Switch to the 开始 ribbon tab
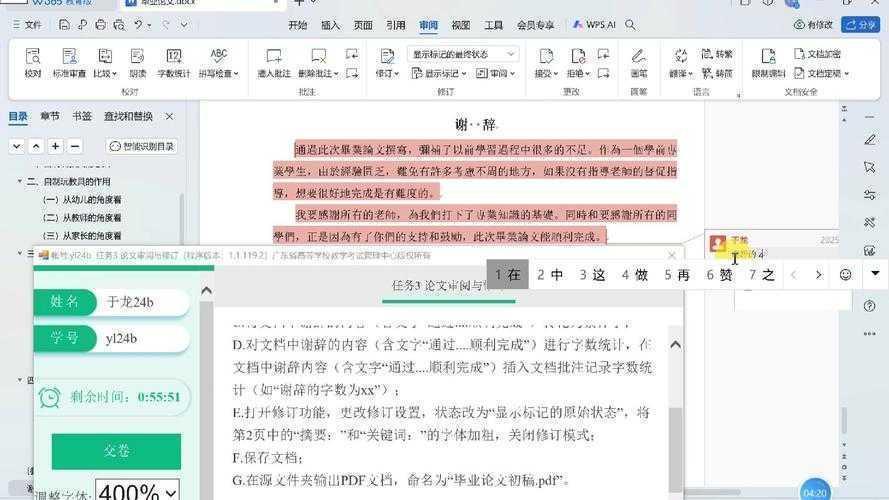Viewport: 889px width, 500px height. coord(298,25)
